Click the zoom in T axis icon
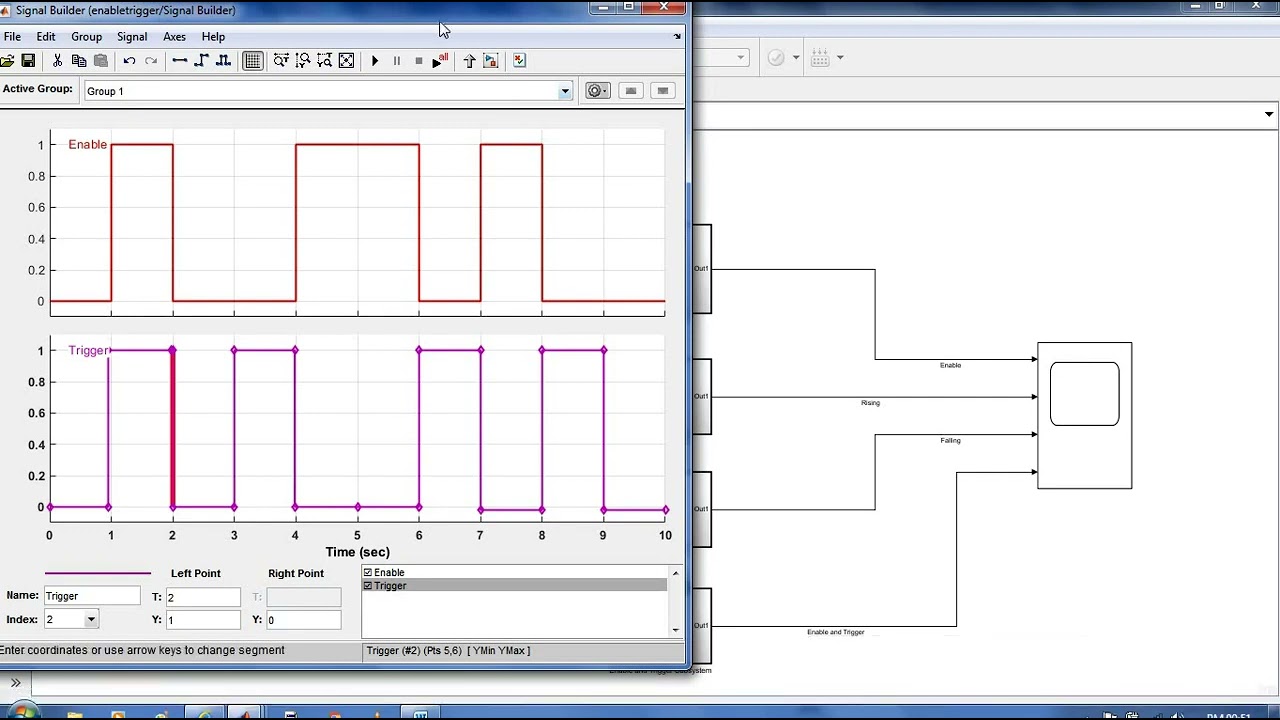 (281, 61)
